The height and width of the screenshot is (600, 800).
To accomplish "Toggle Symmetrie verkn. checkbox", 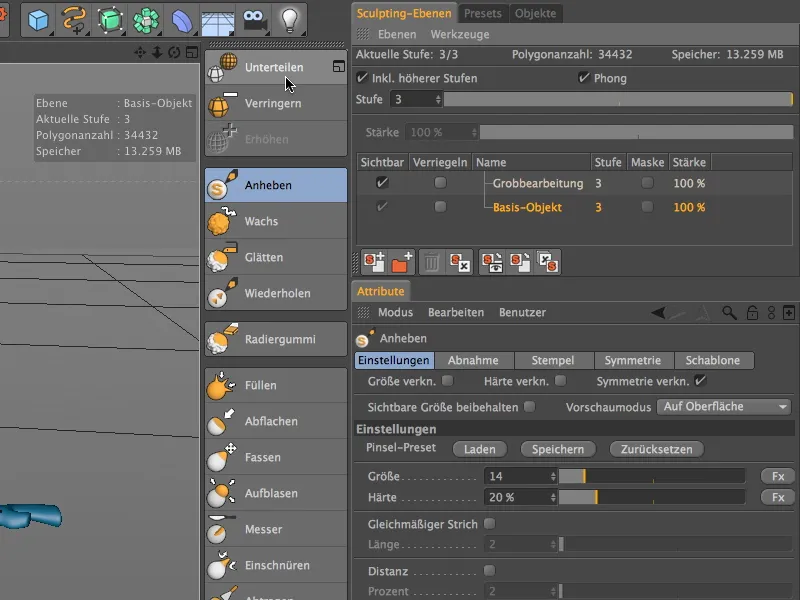I will [x=700, y=381].
